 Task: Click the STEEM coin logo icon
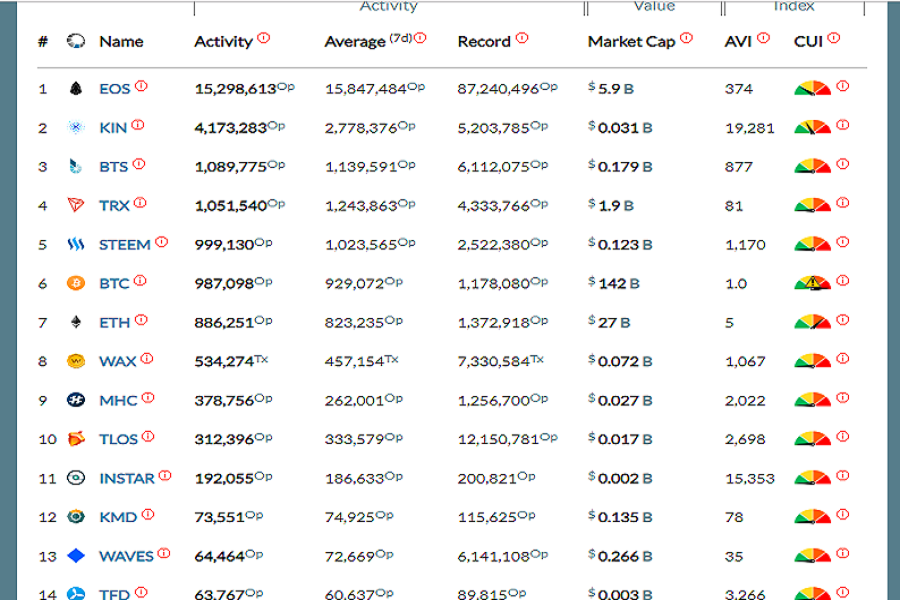(x=75, y=245)
